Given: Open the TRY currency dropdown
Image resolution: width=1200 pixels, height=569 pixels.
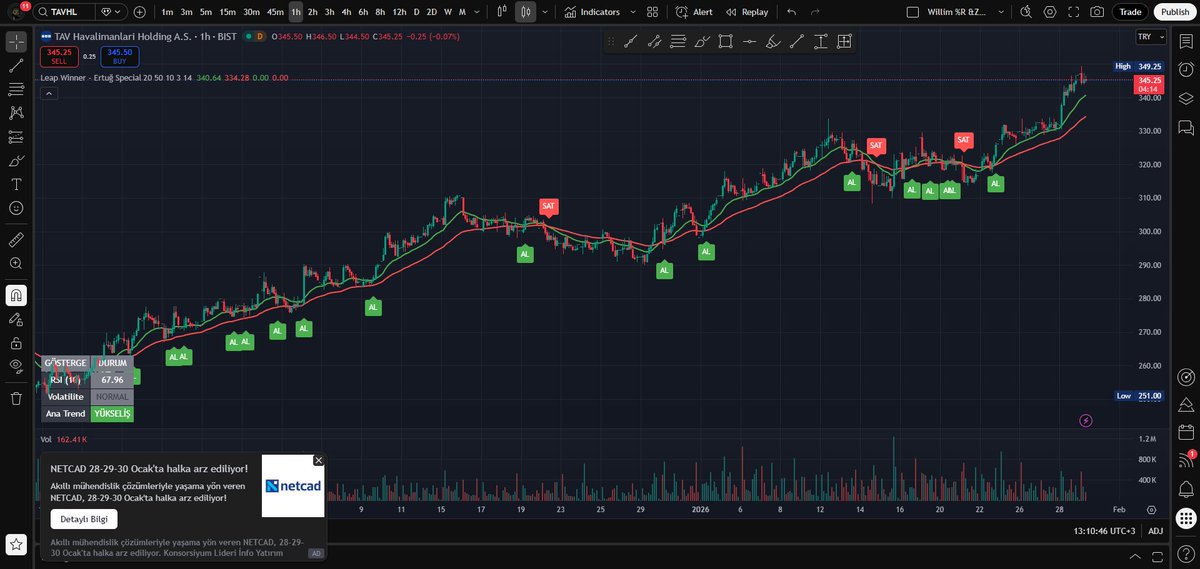Looking at the screenshot, I should (1150, 37).
